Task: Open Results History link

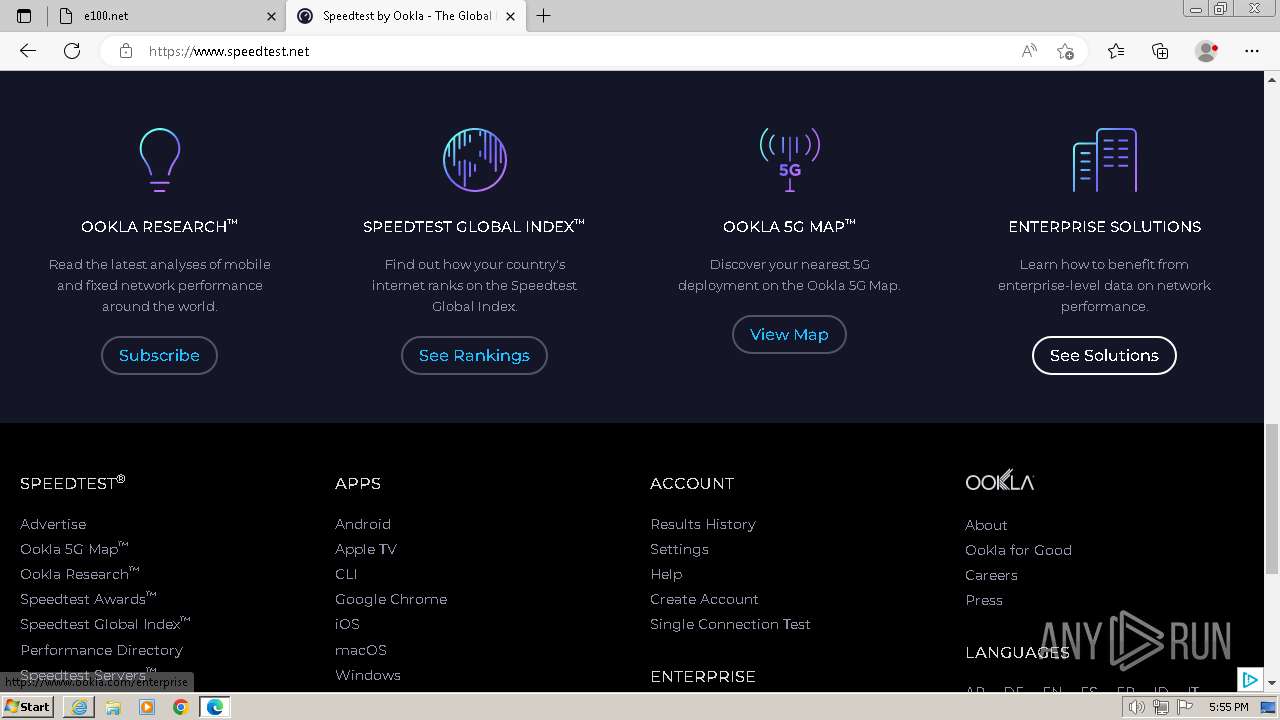Action: (703, 524)
